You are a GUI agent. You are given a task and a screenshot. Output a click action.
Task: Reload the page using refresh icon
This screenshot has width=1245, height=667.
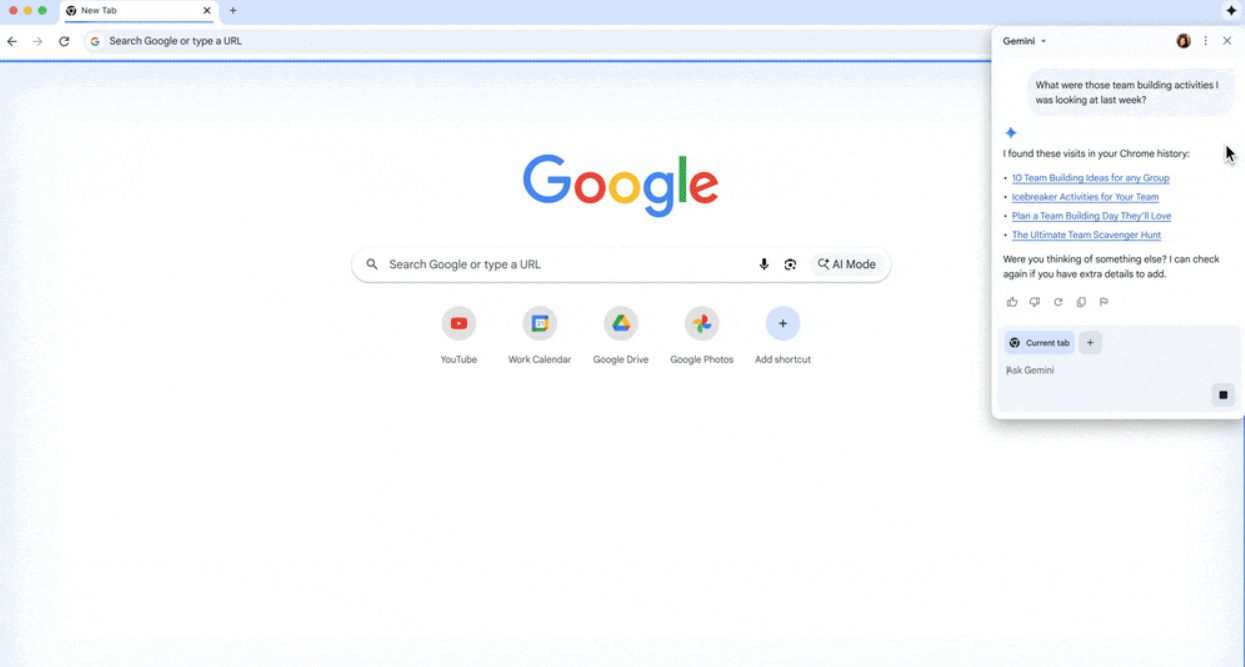[x=64, y=41]
